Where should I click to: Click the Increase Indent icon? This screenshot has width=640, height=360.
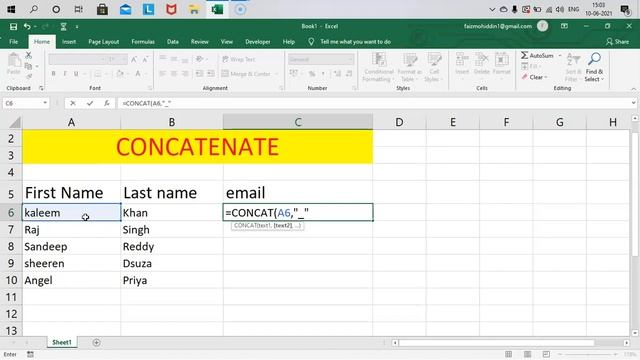(211, 74)
